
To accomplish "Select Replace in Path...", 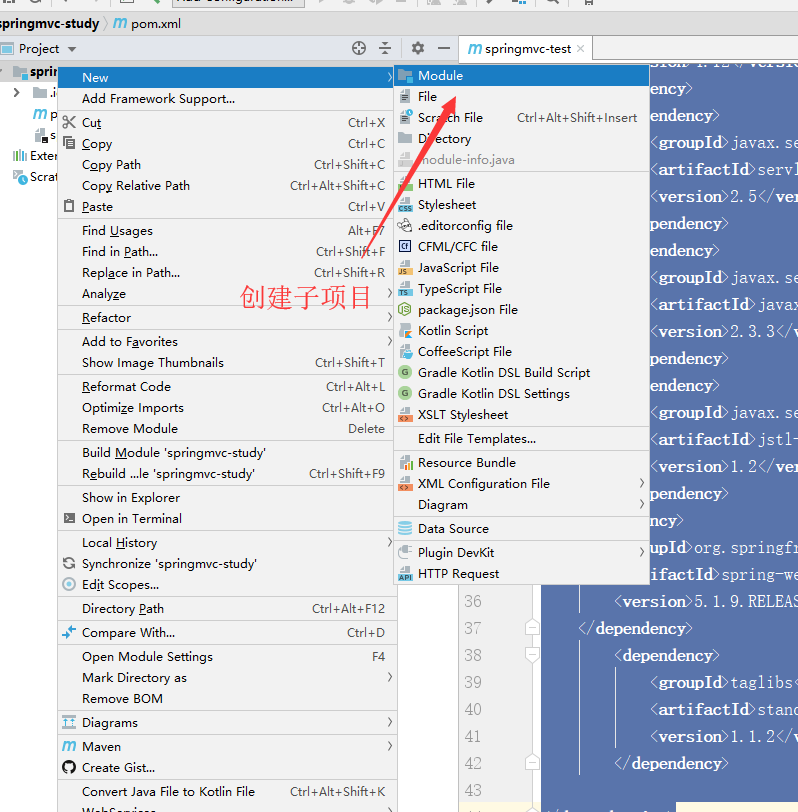I will [x=227, y=273].
